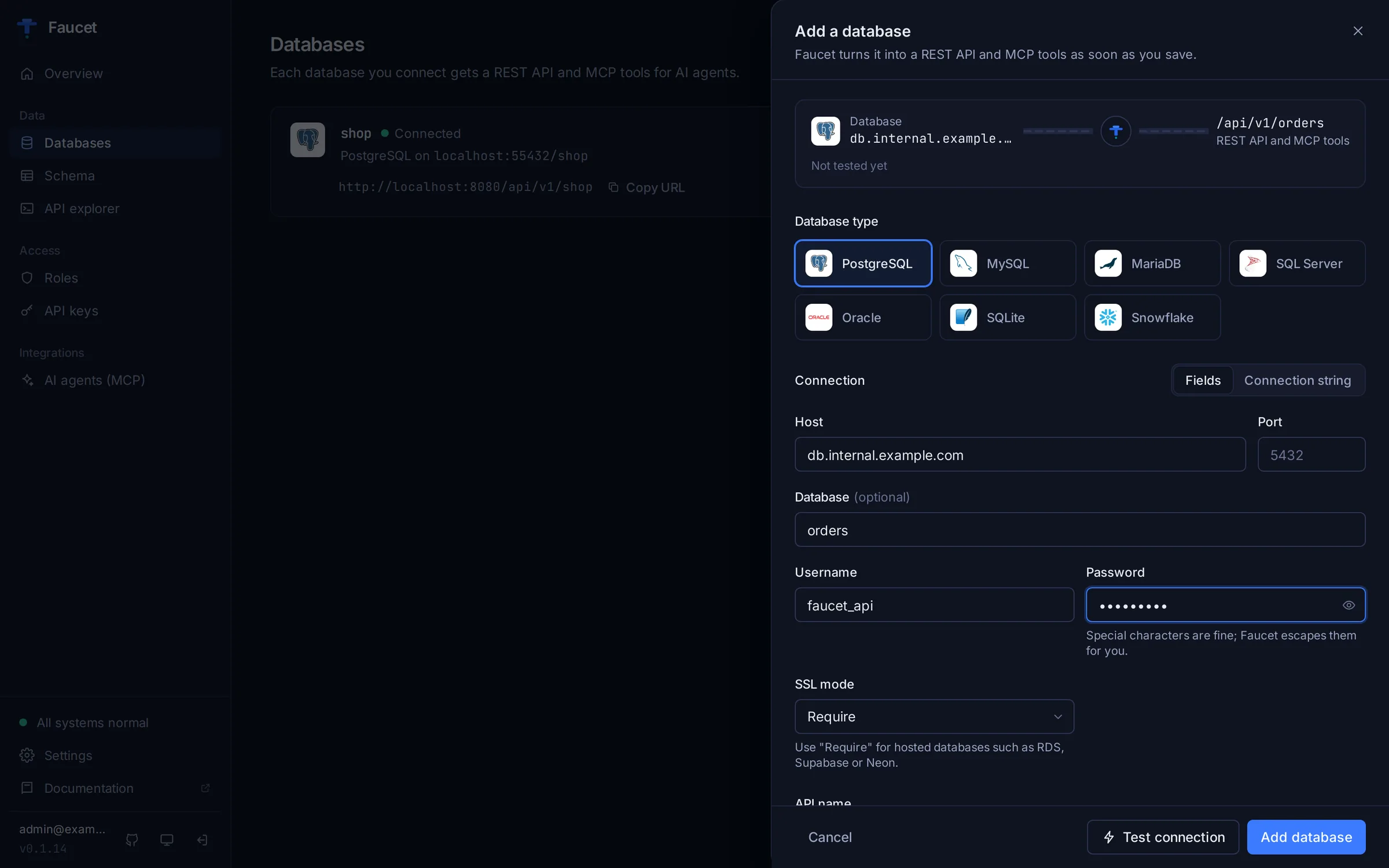Open Roles in the sidebar

(116, 278)
